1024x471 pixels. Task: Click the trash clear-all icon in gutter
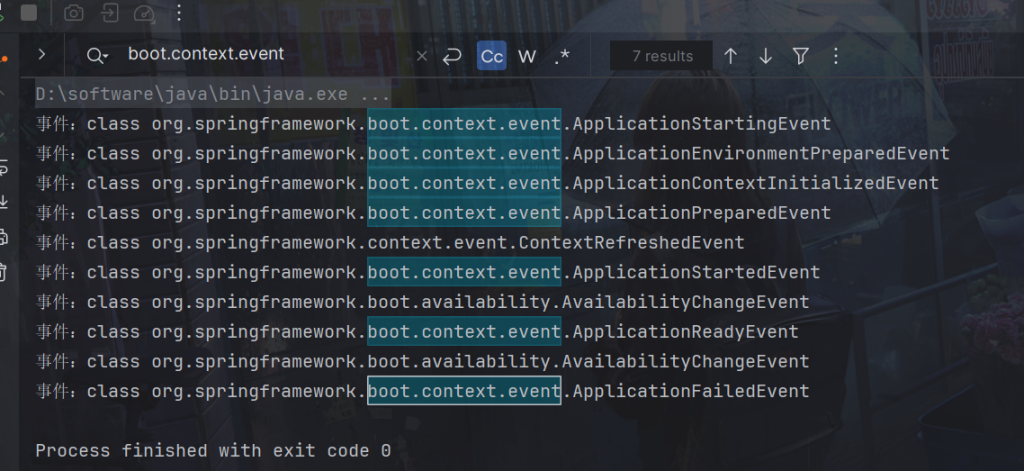4,271
